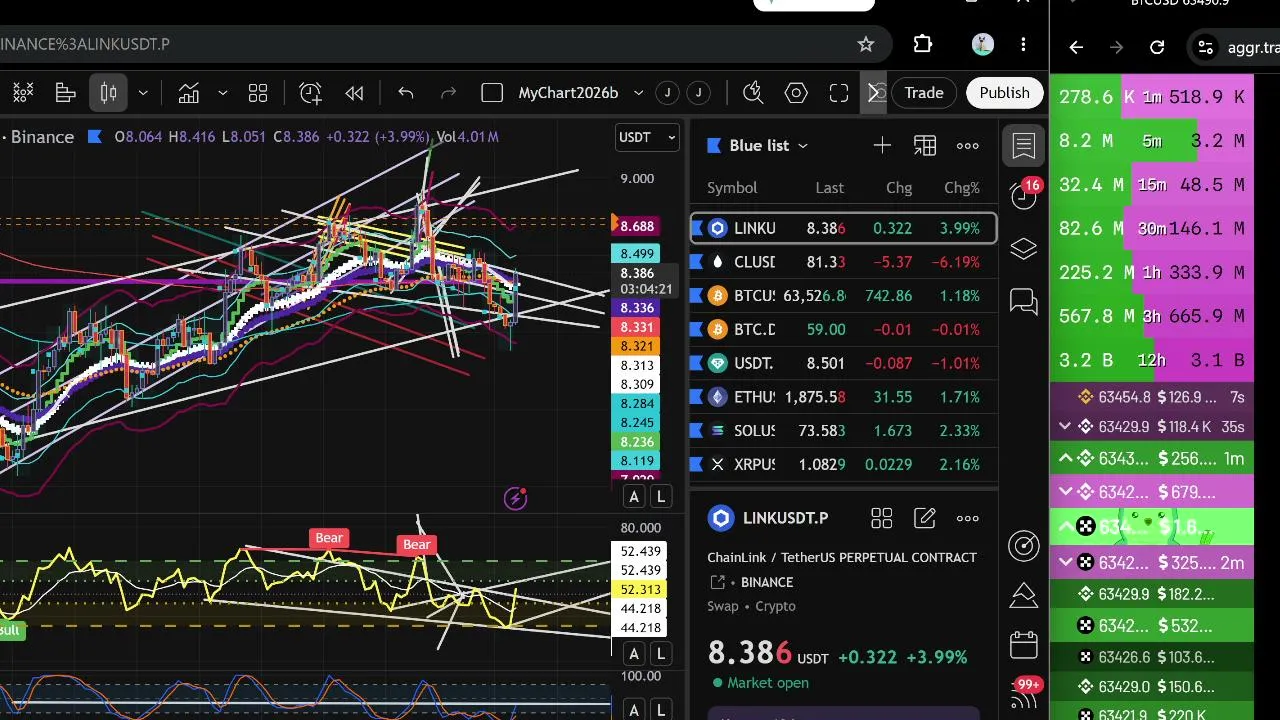
Task: Open quick search lightning icon
Action: (754, 93)
